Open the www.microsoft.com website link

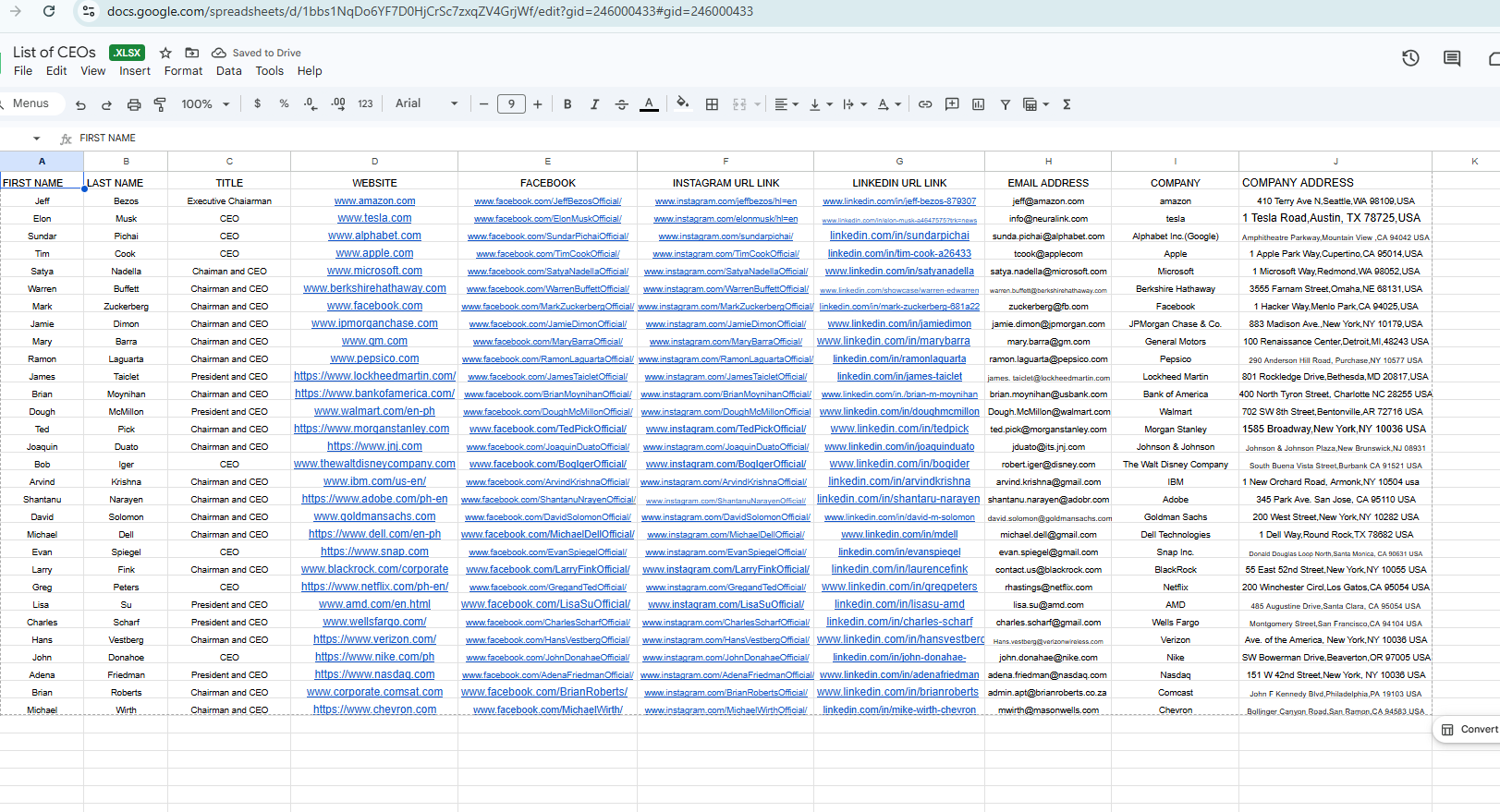tap(374, 272)
